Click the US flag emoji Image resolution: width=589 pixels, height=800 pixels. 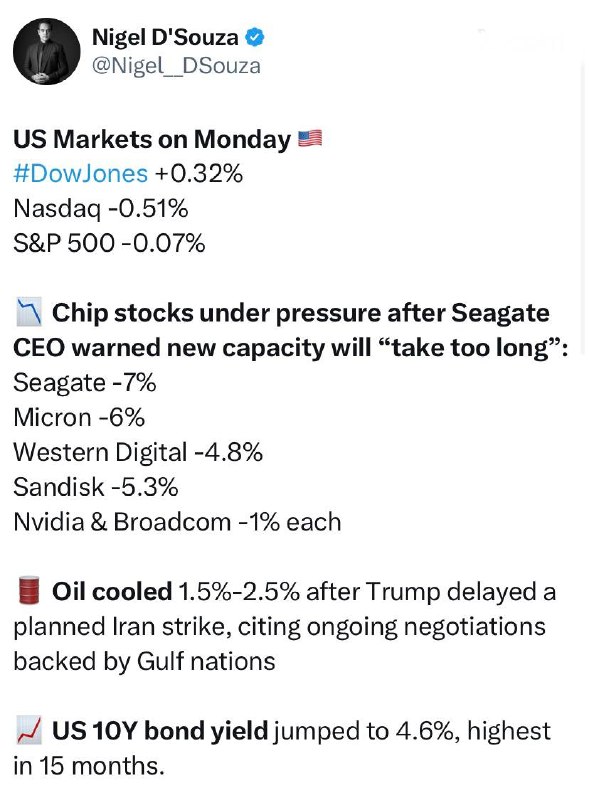coord(310,138)
